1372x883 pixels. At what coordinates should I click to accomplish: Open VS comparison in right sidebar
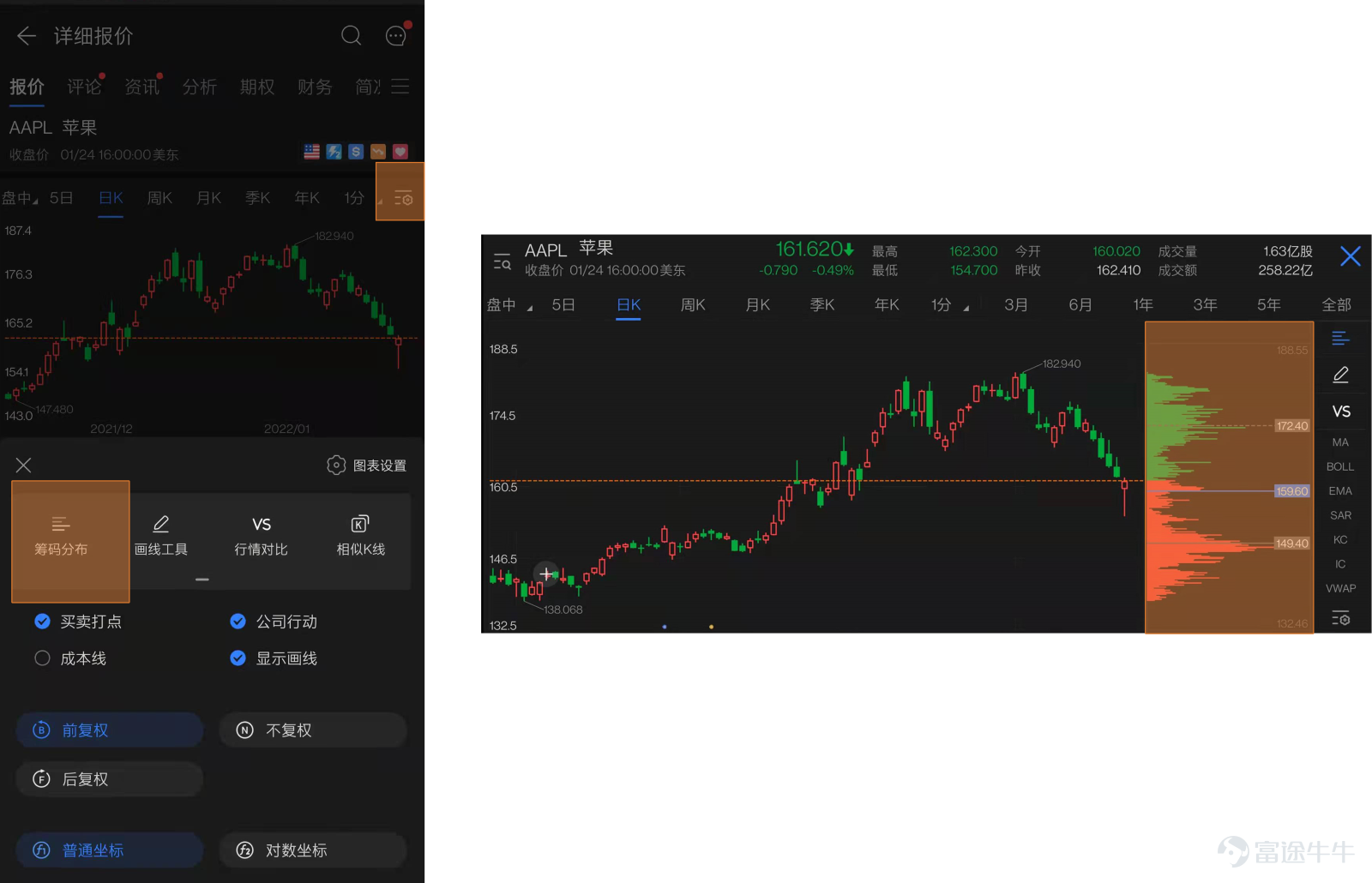click(1341, 411)
